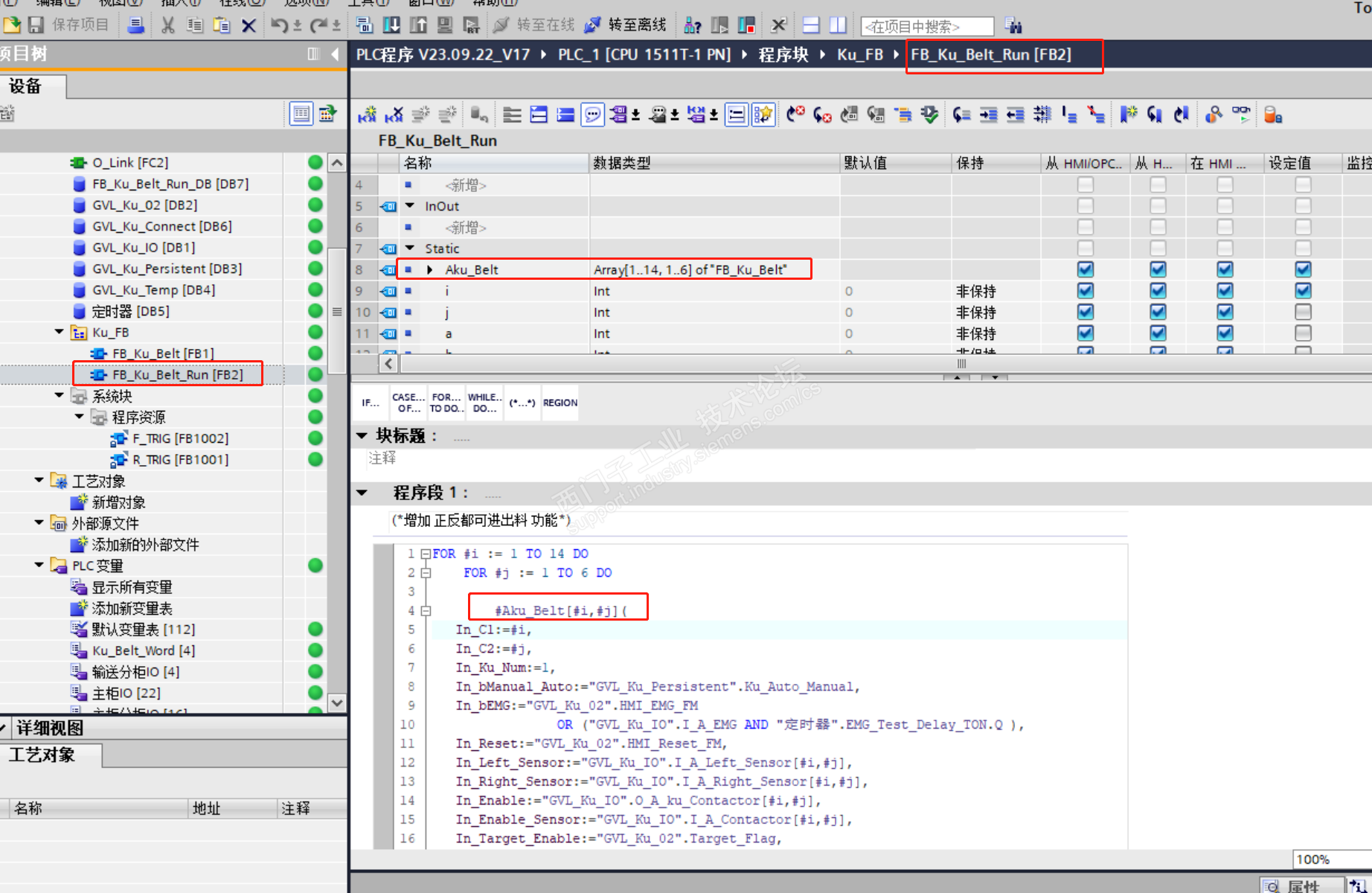The height and width of the screenshot is (893, 1372).
Task: Click the delete network icon in editor toolbar
Action: click(x=394, y=115)
